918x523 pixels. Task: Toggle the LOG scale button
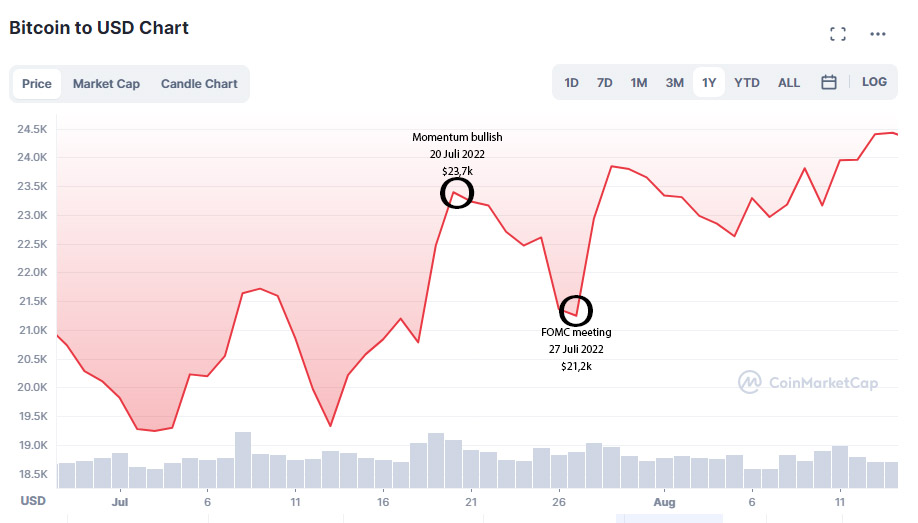[x=874, y=82]
